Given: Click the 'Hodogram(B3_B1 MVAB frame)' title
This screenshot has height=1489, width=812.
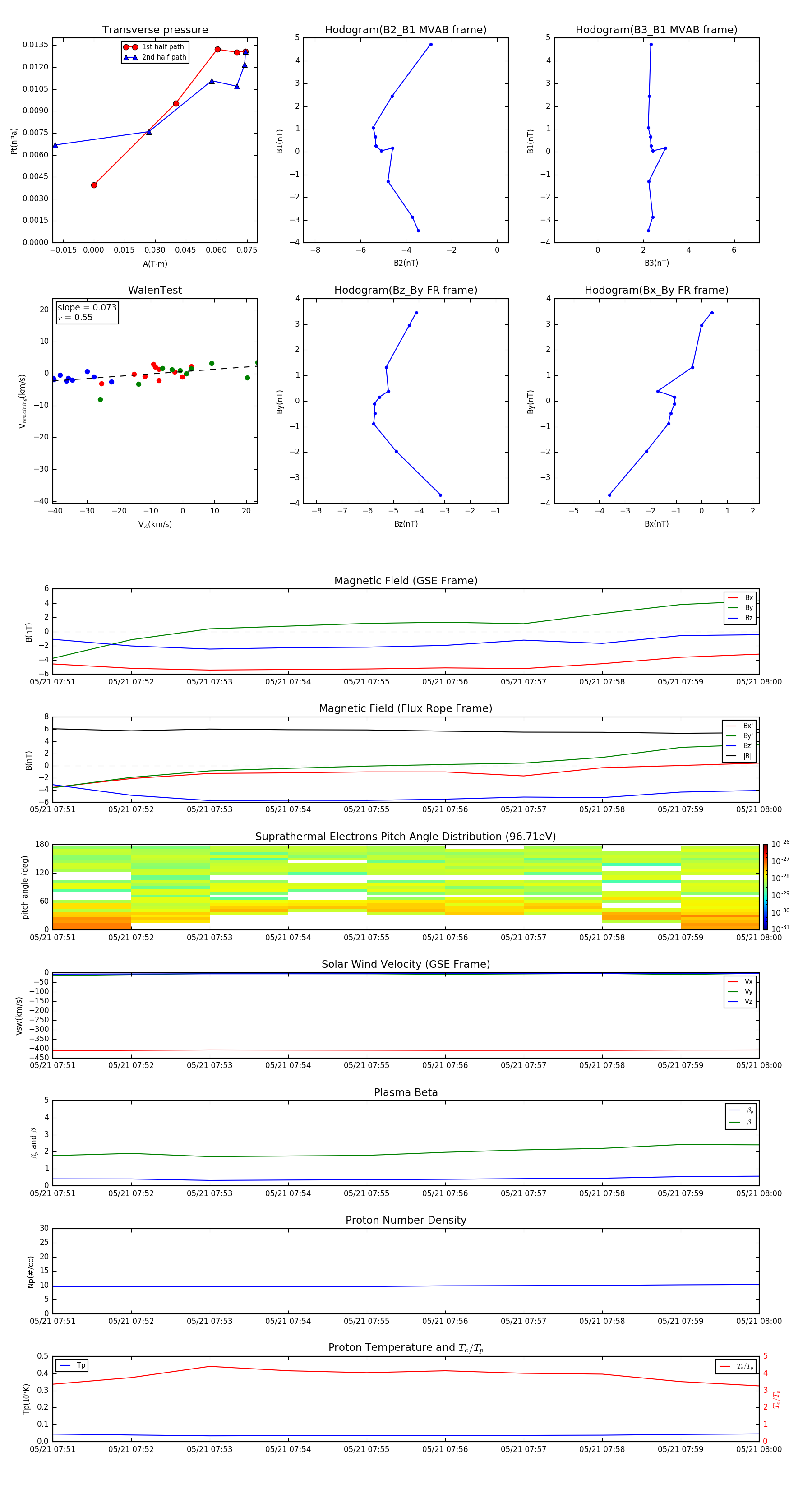Looking at the screenshot, I should [656, 30].
